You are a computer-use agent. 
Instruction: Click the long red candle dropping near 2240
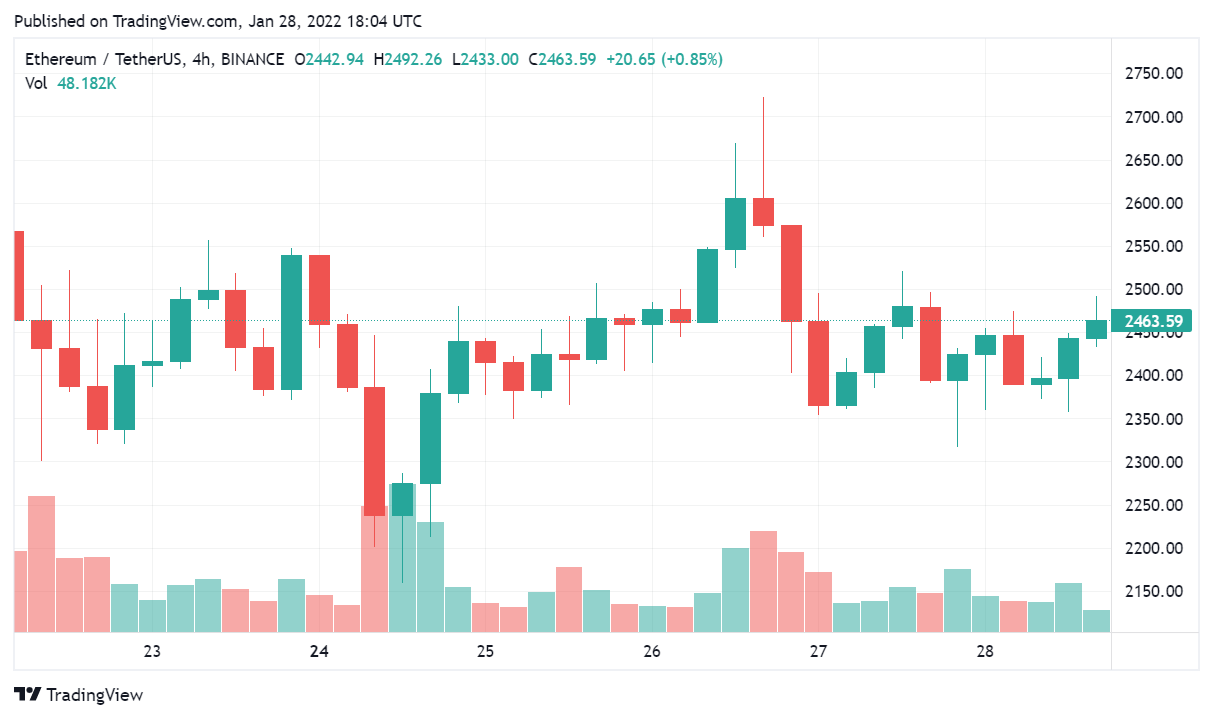pos(374,450)
